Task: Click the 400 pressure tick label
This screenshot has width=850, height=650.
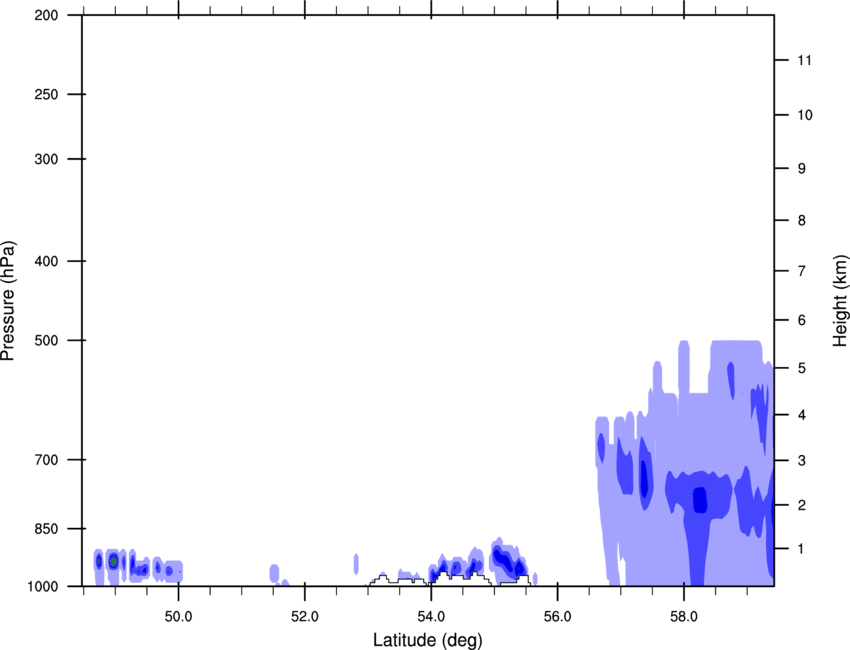Action: point(46,261)
